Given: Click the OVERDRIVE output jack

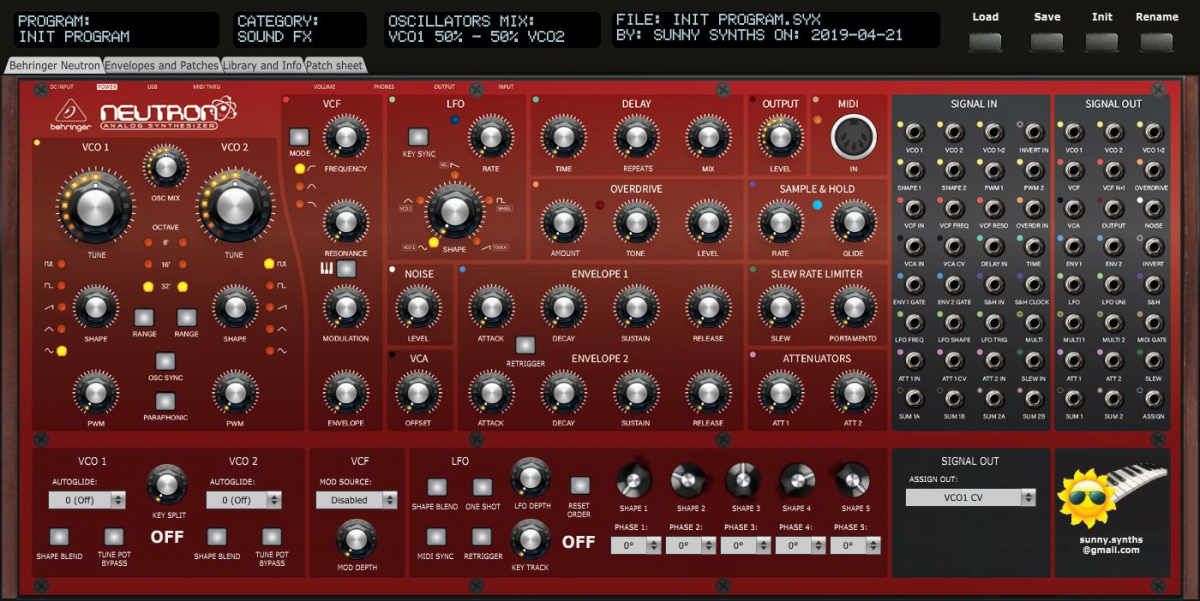Looking at the screenshot, I should click(x=1153, y=170).
